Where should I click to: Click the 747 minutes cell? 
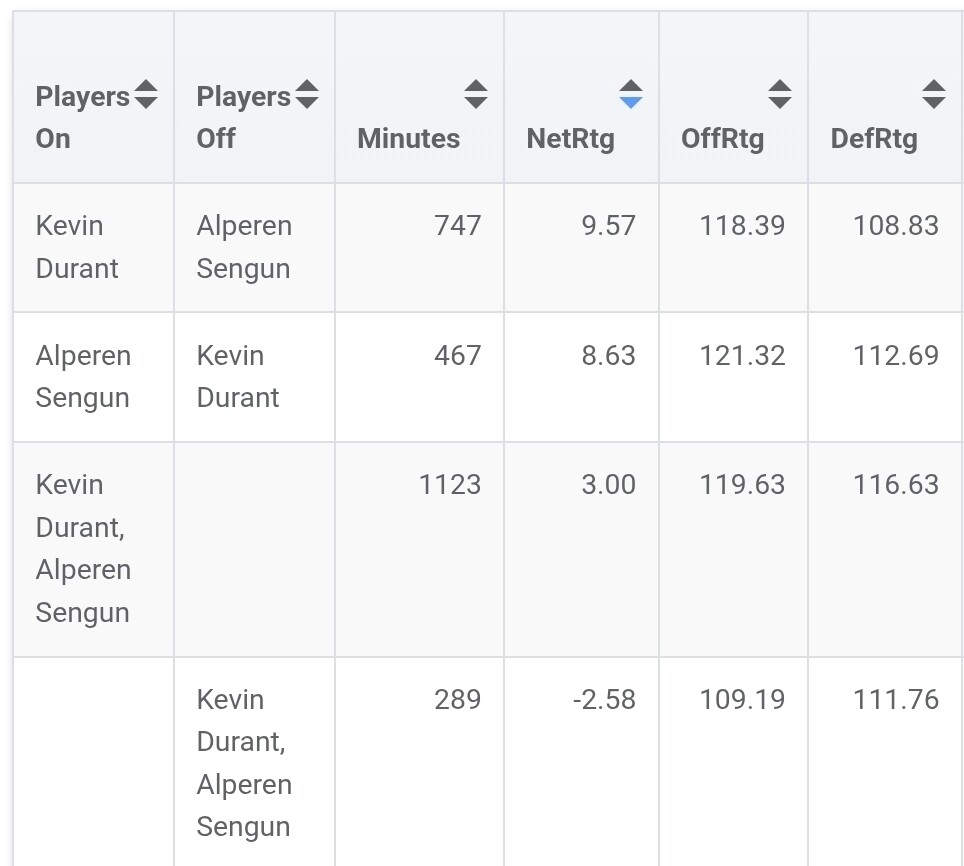[457, 226]
